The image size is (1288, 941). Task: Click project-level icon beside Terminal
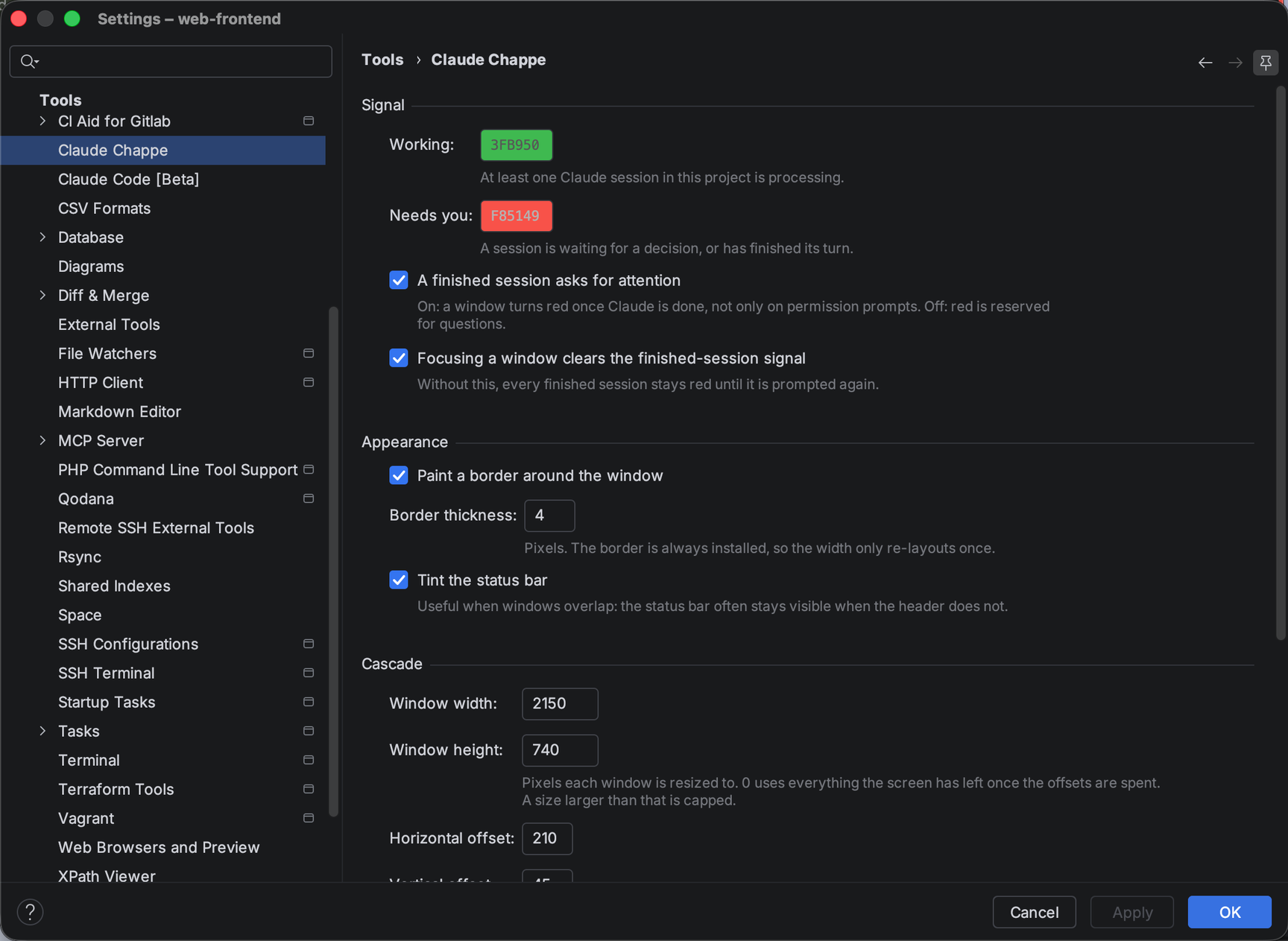pyautogui.click(x=309, y=760)
